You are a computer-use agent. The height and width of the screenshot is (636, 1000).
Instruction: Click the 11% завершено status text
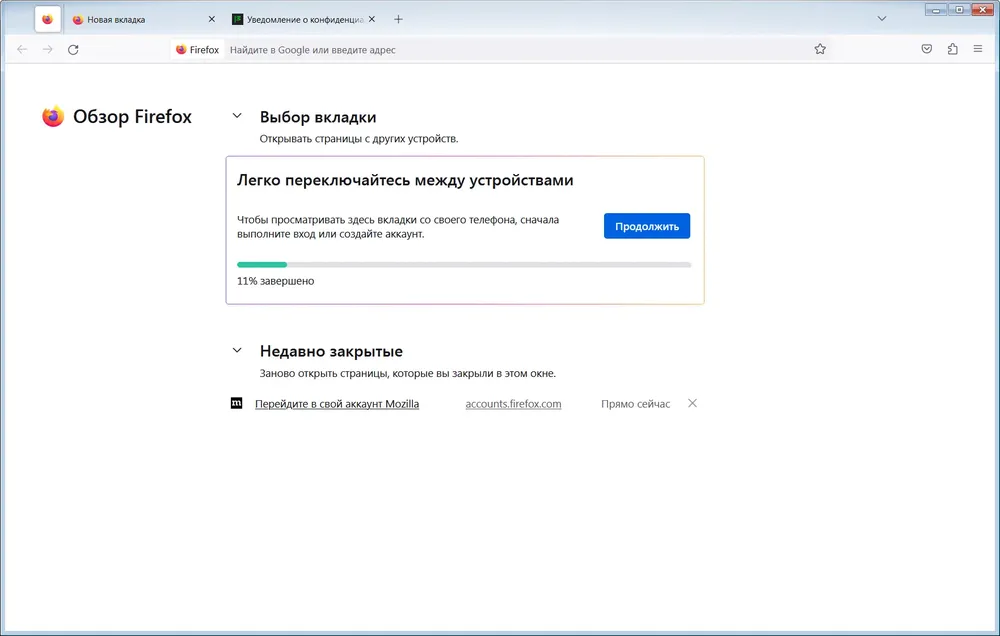[276, 281]
